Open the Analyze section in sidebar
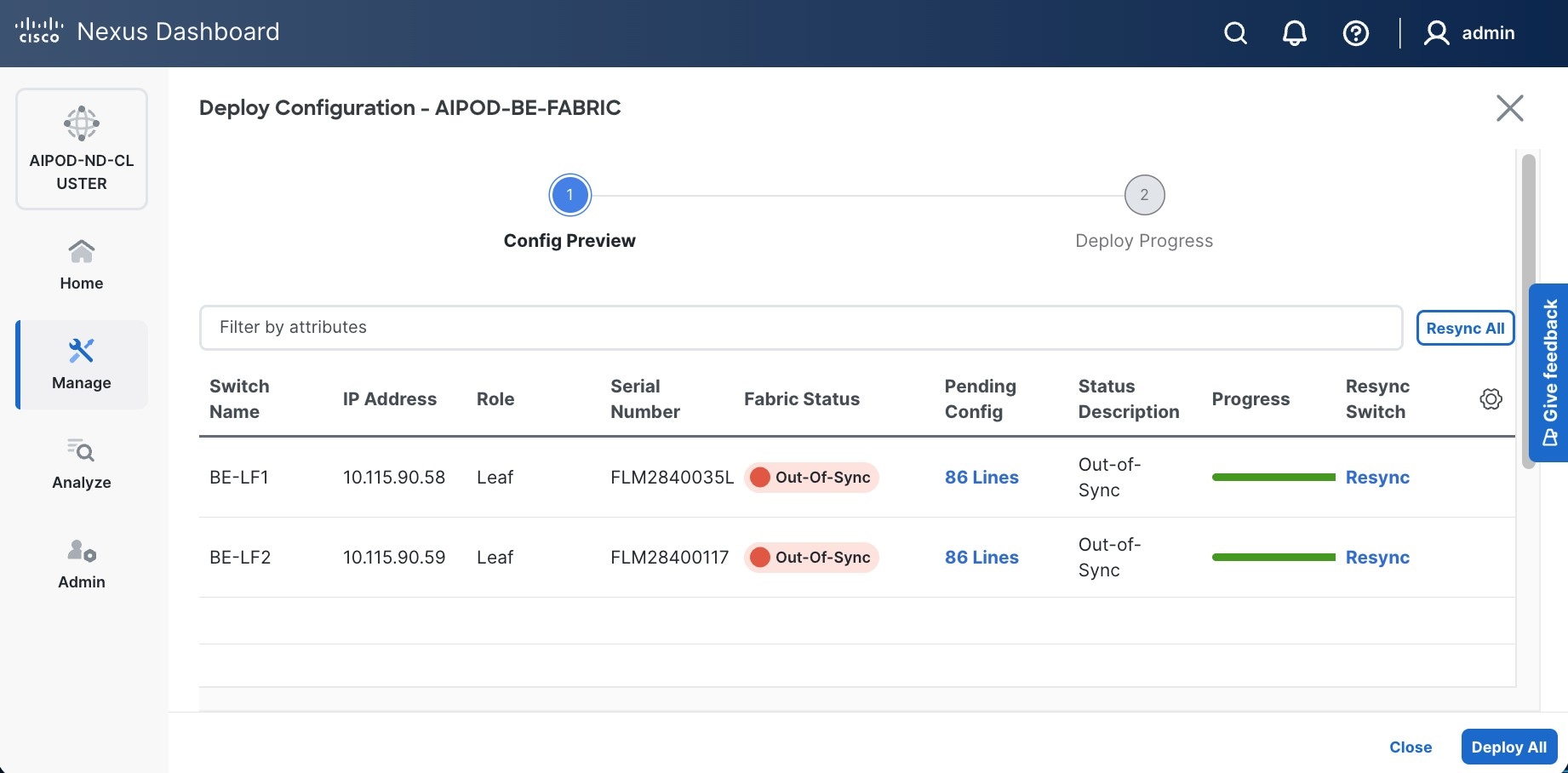 [x=82, y=464]
